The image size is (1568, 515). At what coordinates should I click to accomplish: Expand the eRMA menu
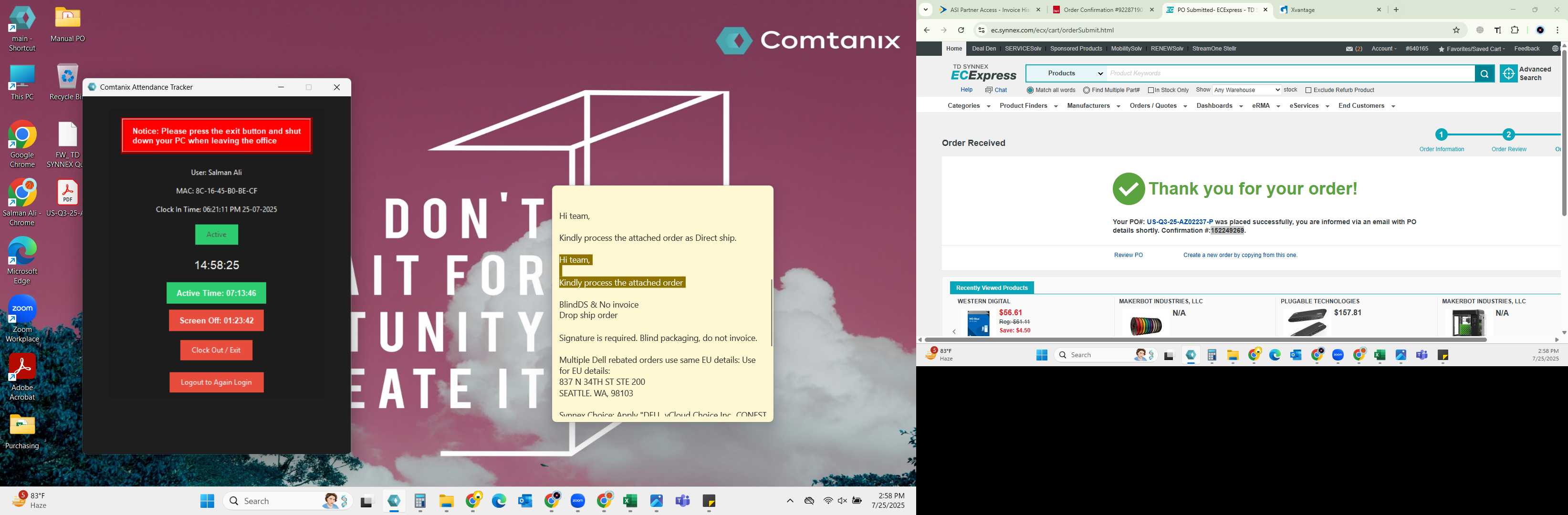pos(1265,106)
